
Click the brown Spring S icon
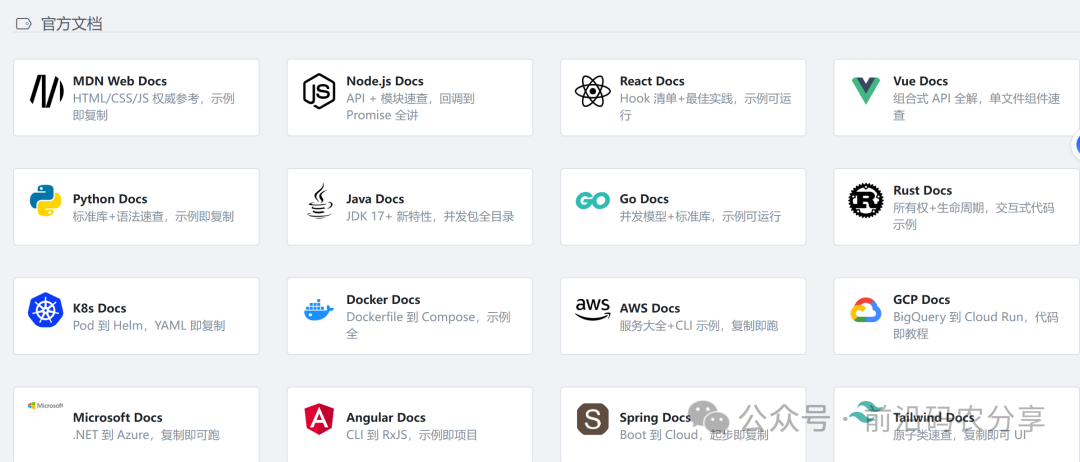pos(592,419)
